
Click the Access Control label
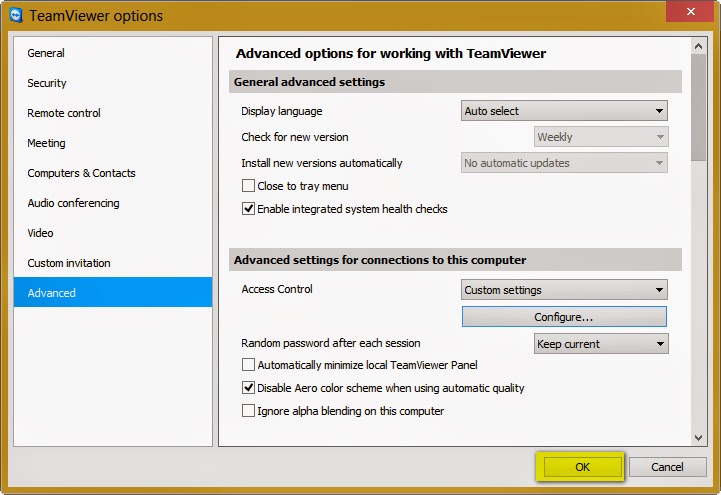tap(277, 289)
